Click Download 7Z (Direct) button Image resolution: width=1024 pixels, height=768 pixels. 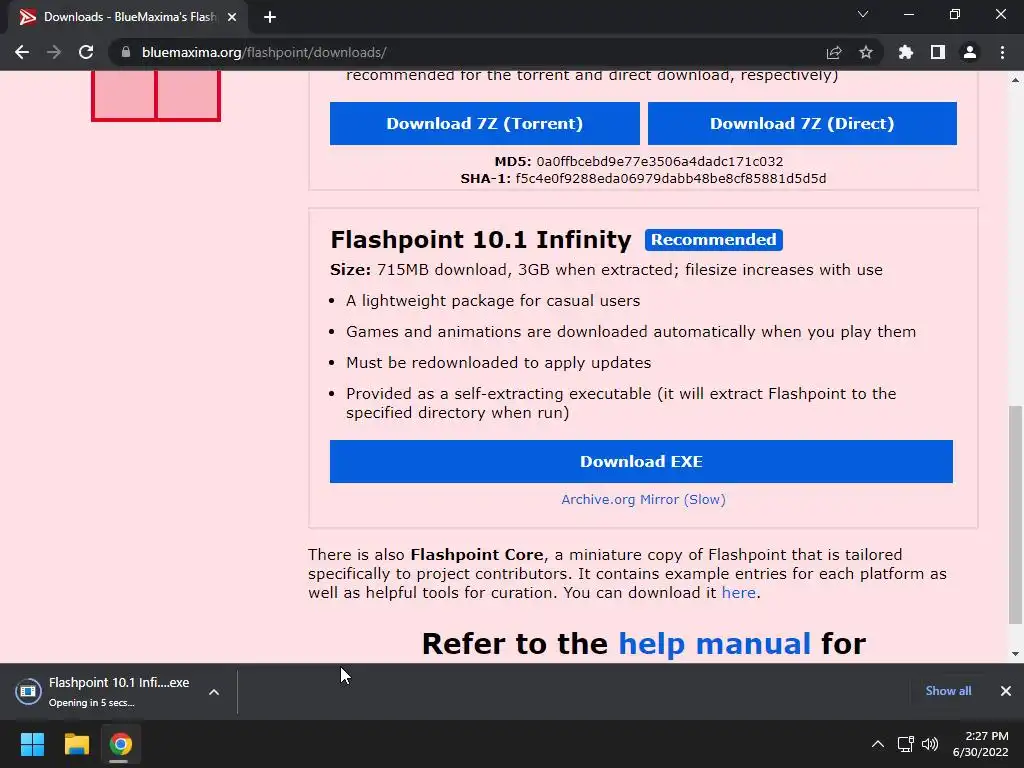click(x=802, y=123)
